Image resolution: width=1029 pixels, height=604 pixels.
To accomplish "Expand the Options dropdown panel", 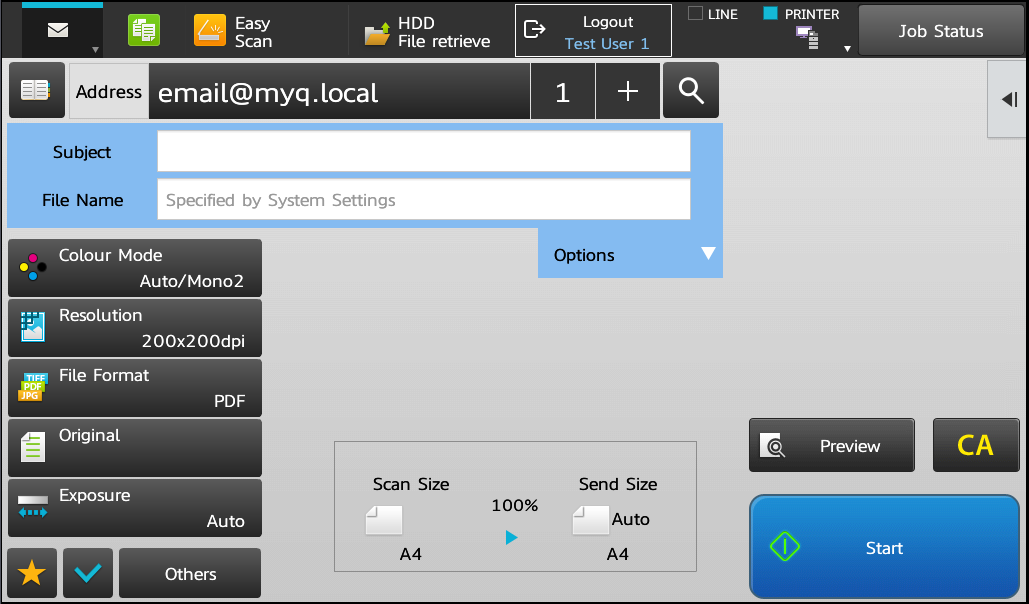I will pyautogui.click(x=630, y=254).
